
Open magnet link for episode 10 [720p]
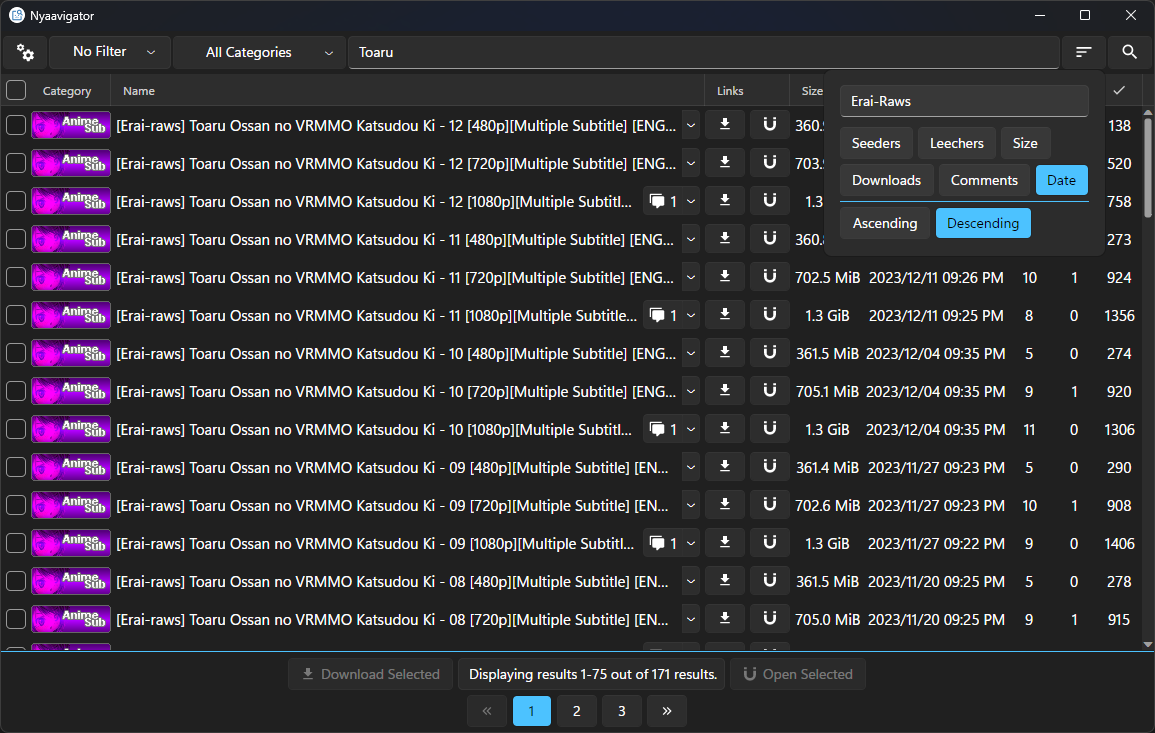[x=770, y=391]
